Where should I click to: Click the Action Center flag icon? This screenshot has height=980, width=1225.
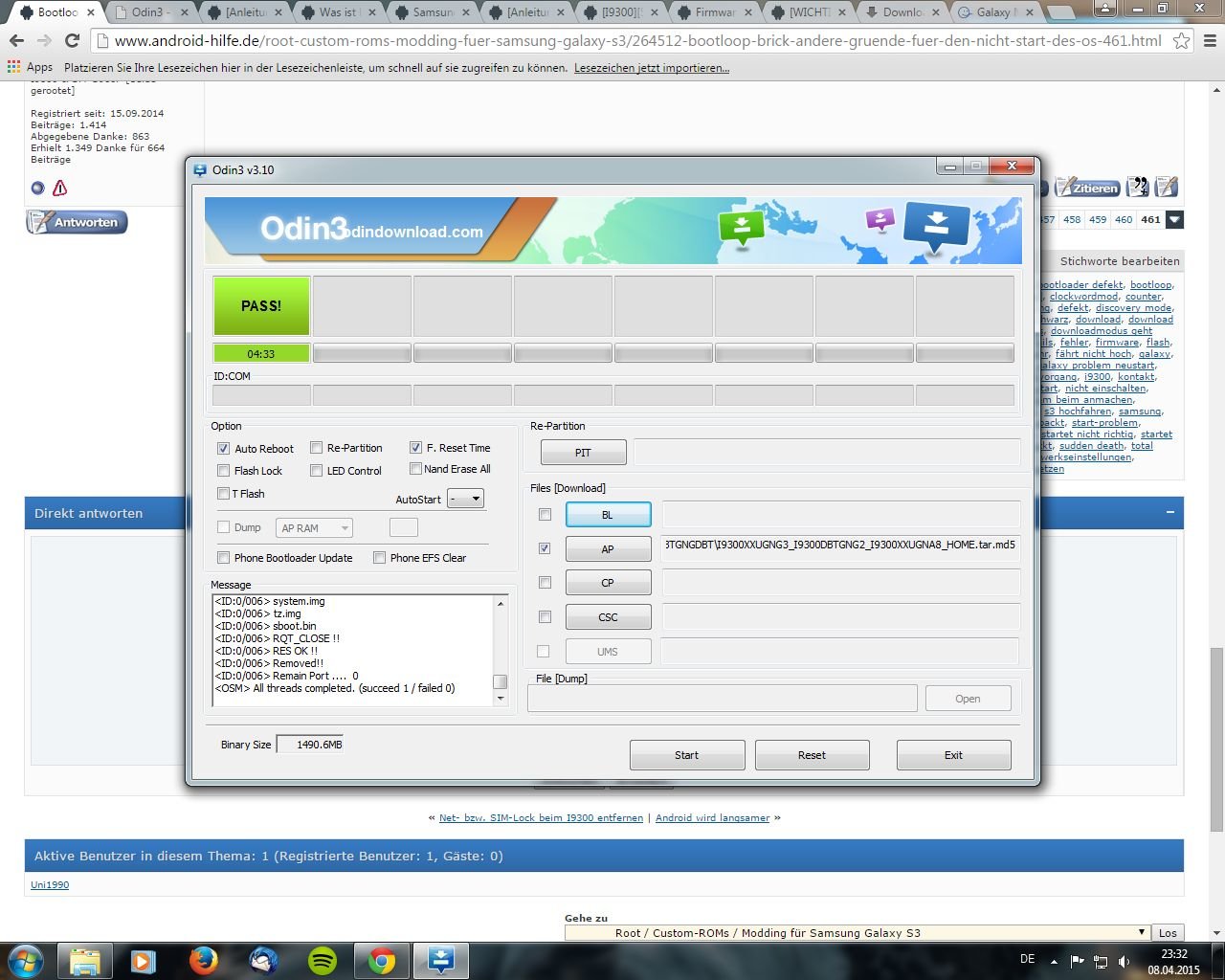(1078, 962)
